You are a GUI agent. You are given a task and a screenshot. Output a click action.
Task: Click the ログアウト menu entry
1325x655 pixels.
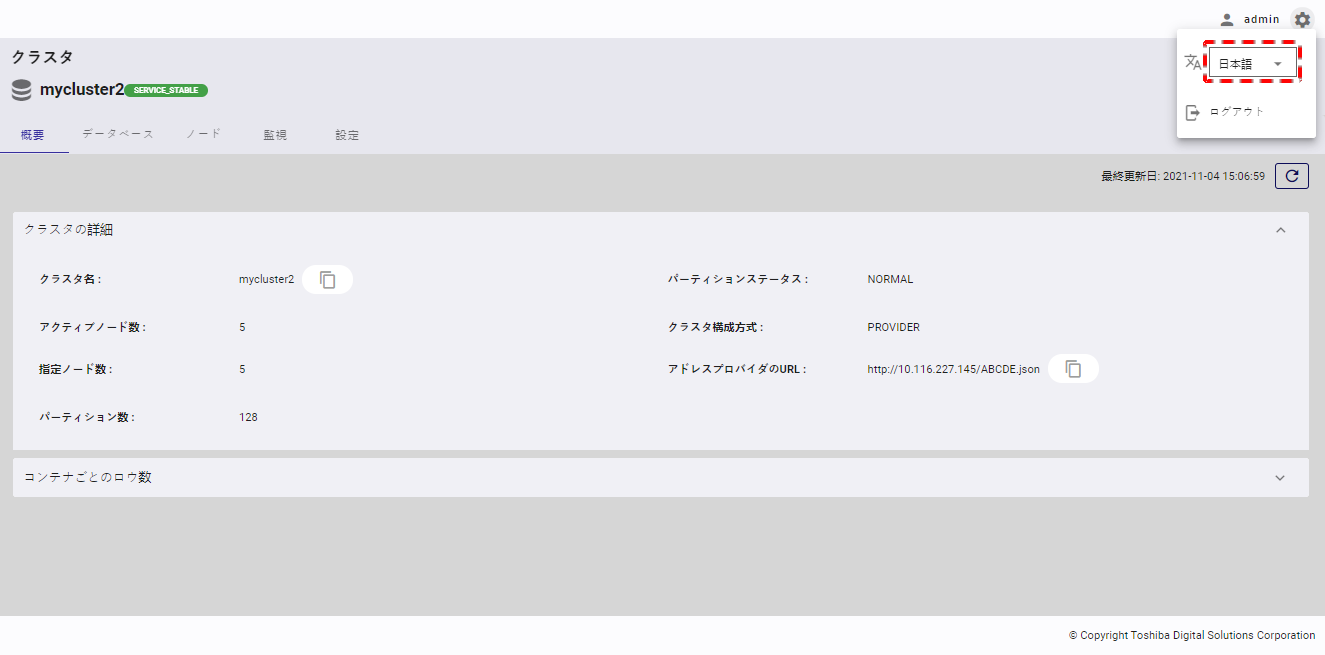coord(1237,112)
